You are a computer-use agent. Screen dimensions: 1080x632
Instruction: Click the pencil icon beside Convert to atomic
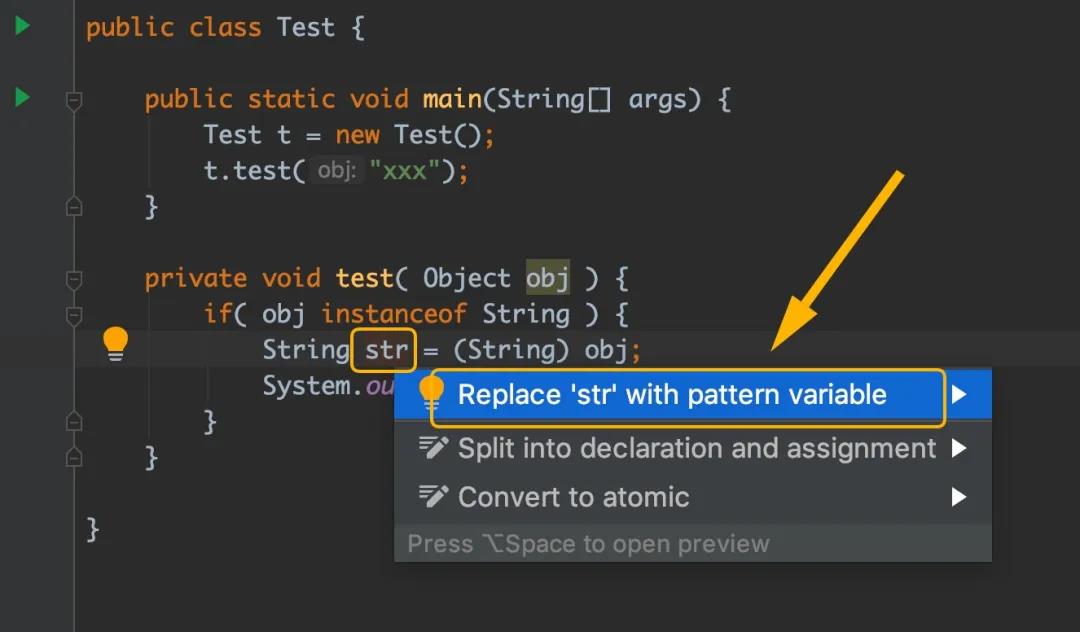433,496
